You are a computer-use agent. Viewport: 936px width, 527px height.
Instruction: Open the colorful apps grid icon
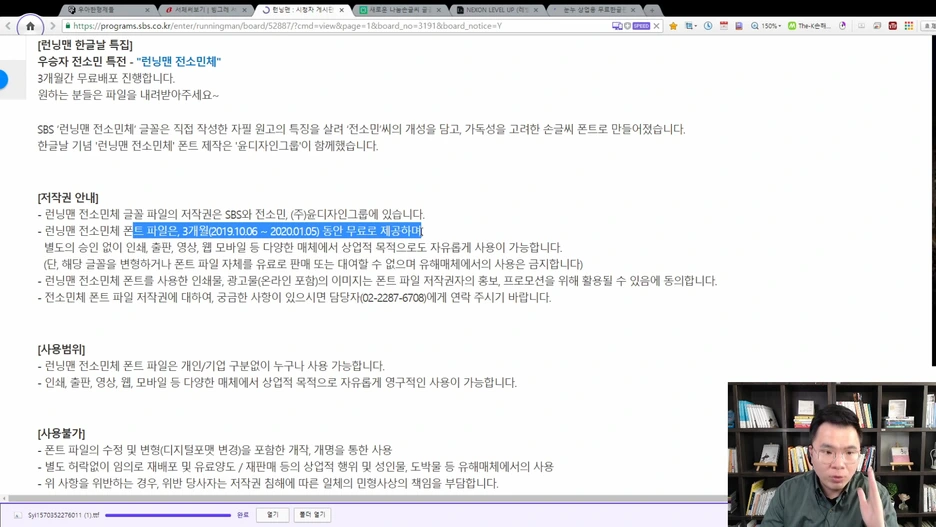click(x=909, y=26)
